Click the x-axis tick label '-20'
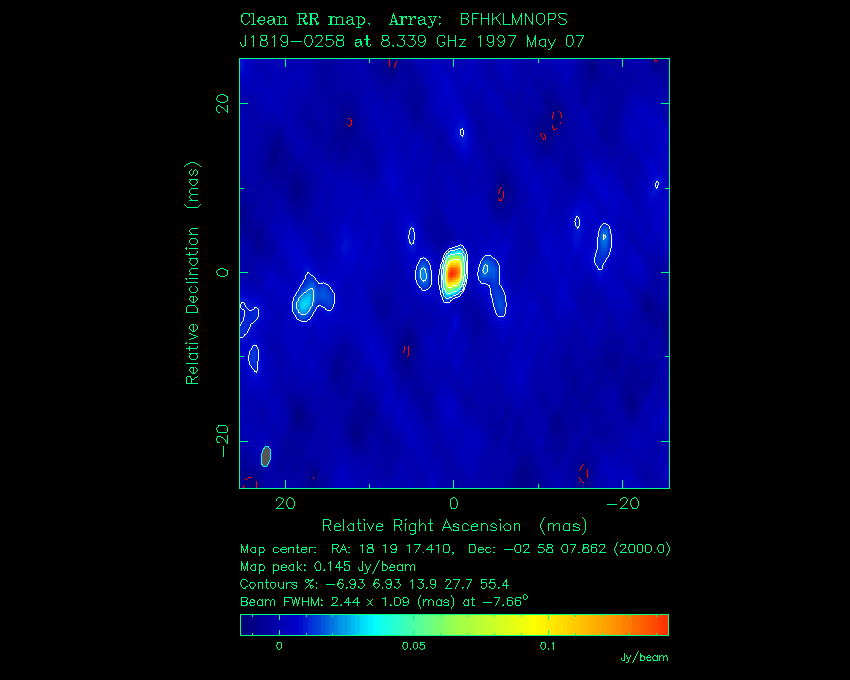This screenshot has height=680, width=850. (x=622, y=504)
